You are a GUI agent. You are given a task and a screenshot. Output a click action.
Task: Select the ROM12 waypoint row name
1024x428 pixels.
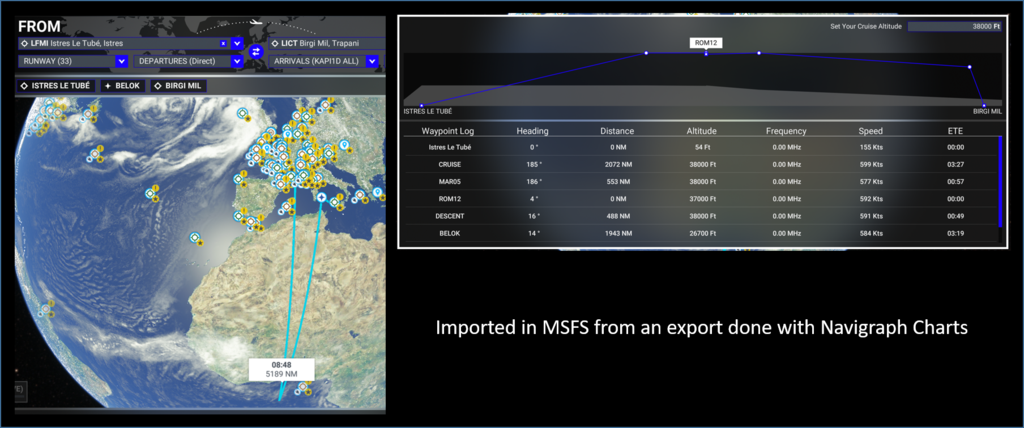(449, 199)
